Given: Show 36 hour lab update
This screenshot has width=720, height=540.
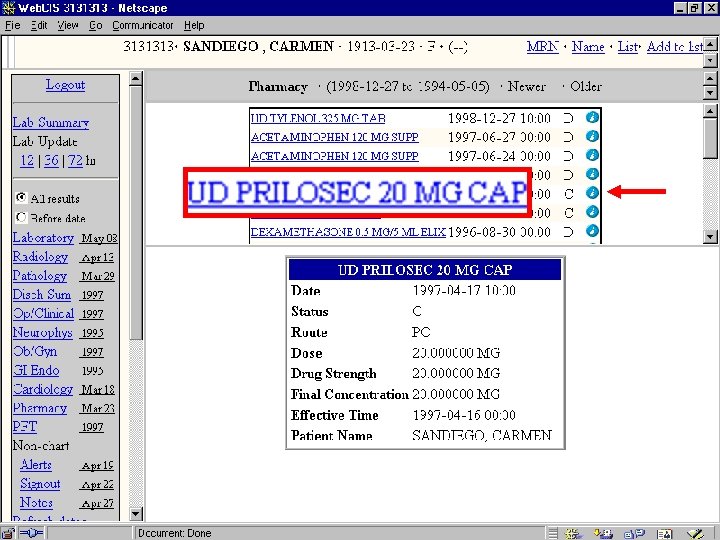Looking at the screenshot, I should coord(51,160).
